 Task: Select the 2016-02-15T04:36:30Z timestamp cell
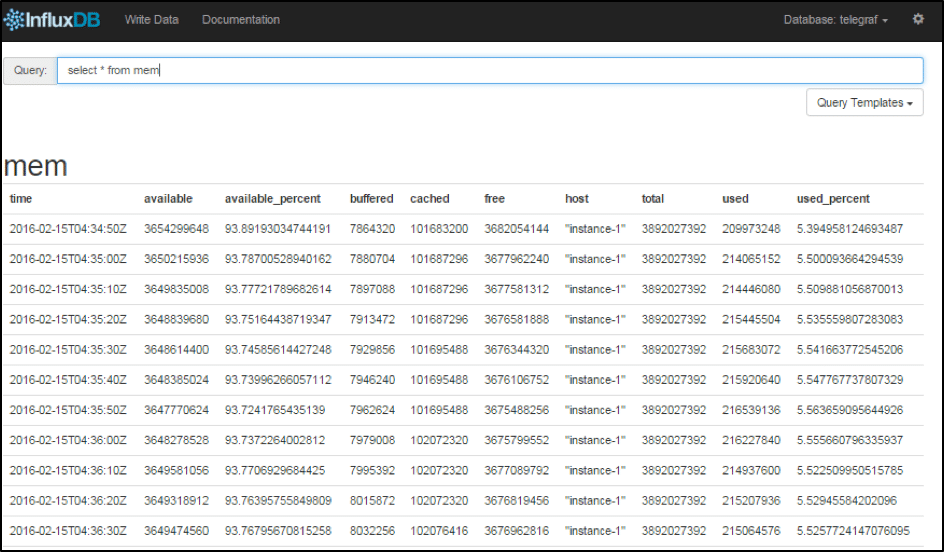[68, 531]
